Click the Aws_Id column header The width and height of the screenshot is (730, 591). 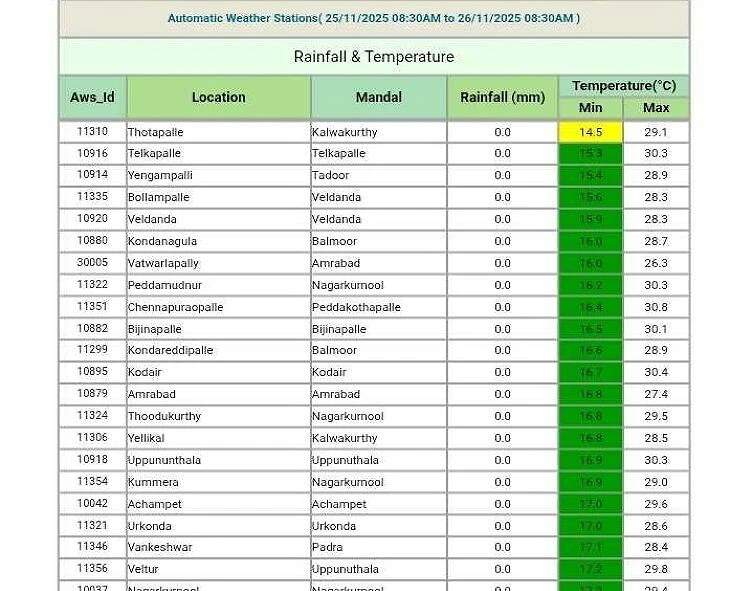pyautogui.click(x=92, y=97)
